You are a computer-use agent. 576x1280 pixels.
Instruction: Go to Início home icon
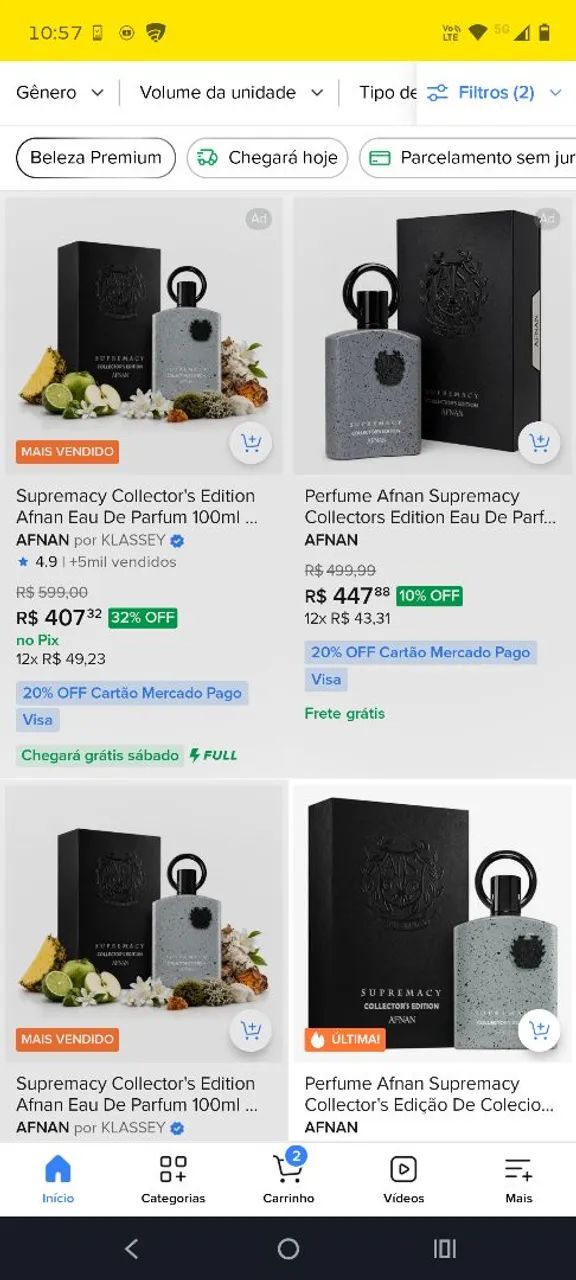[58, 1177]
